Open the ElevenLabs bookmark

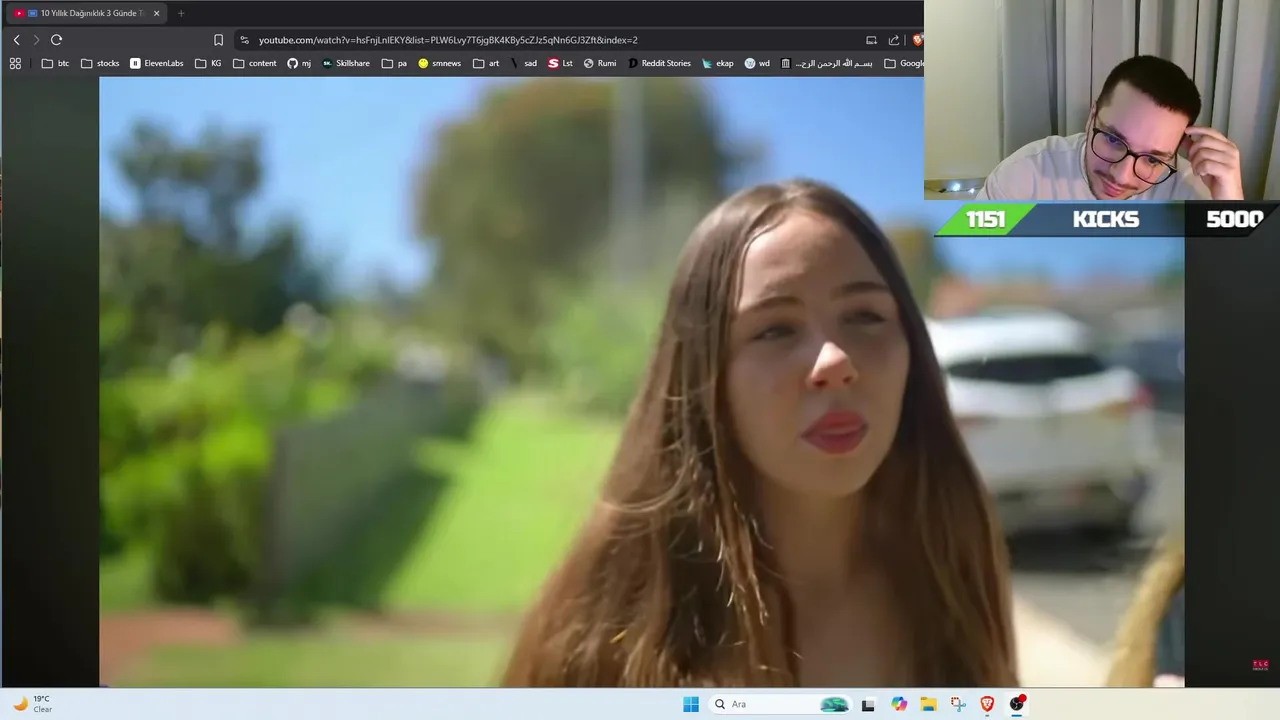pos(157,63)
